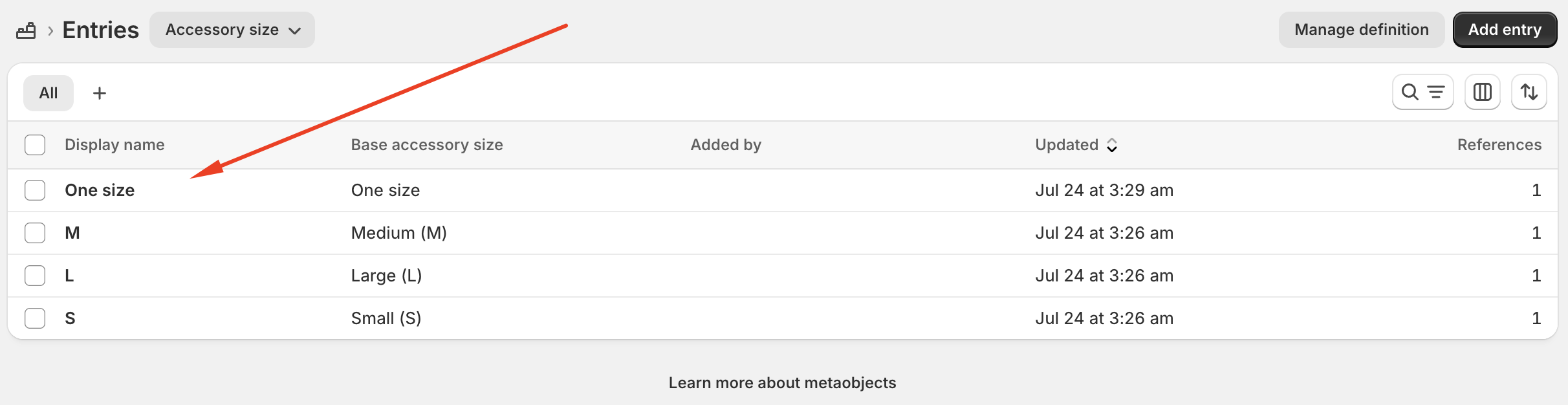Open the edit columns icon button
This screenshot has height=405, width=1568.
click(1482, 93)
